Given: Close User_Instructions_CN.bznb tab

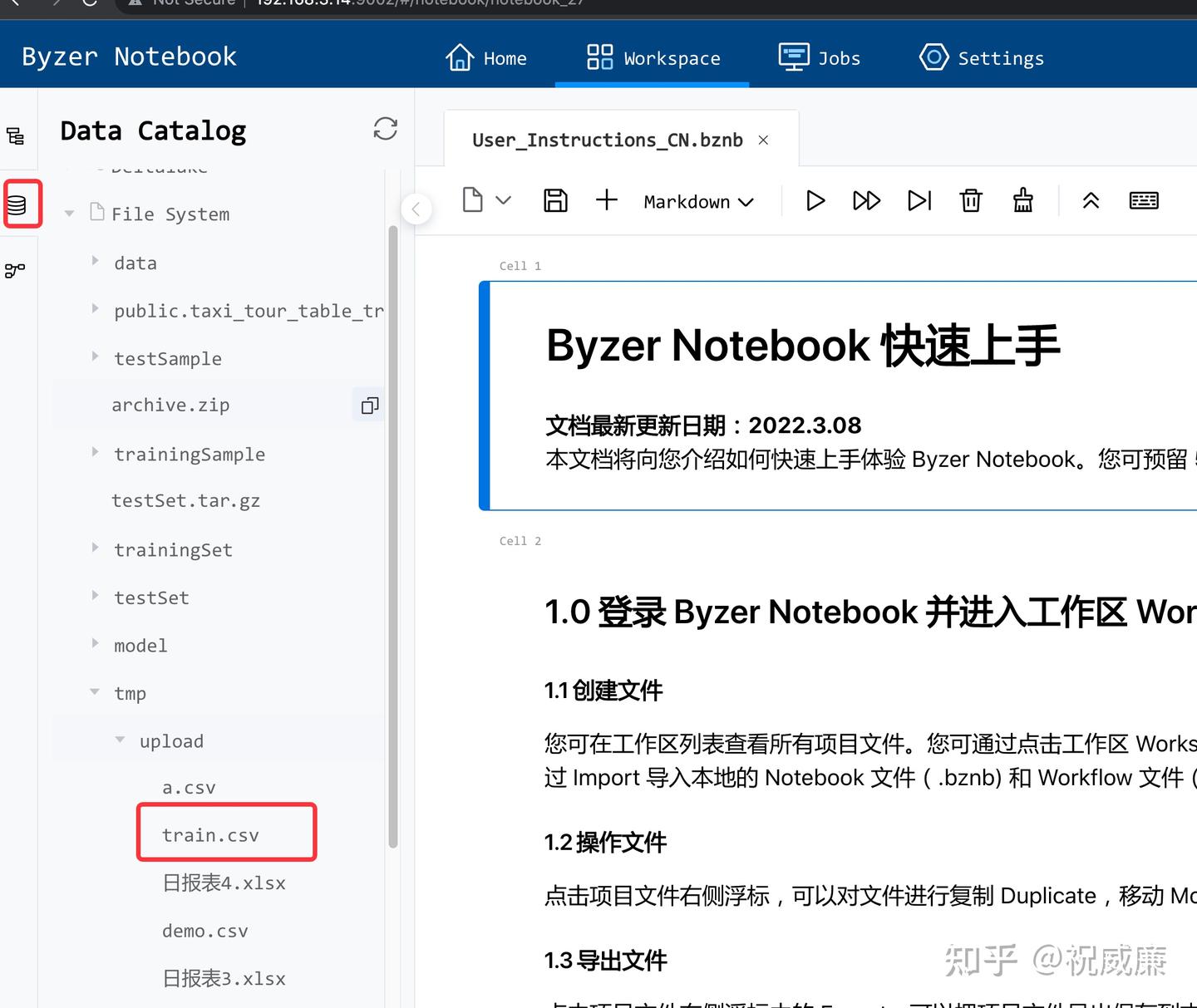Looking at the screenshot, I should point(763,140).
